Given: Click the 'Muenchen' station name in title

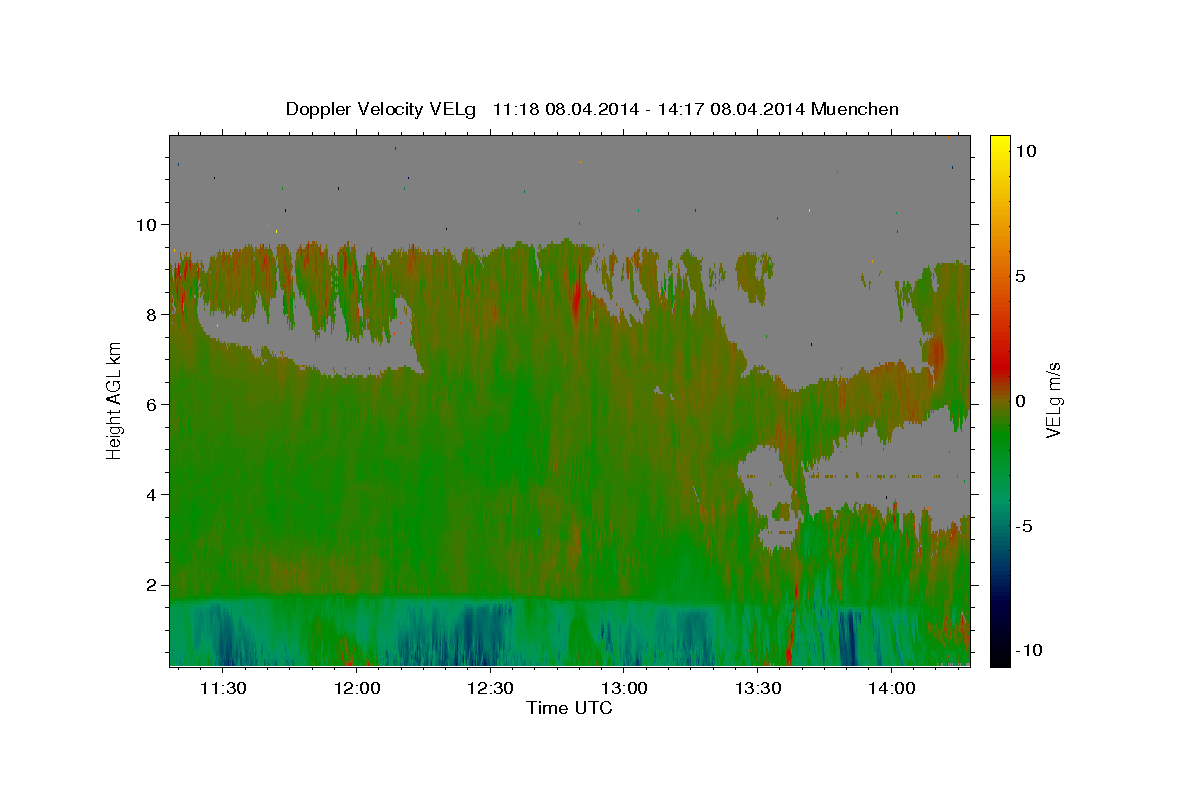Looking at the screenshot, I should (x=856, y=109).
